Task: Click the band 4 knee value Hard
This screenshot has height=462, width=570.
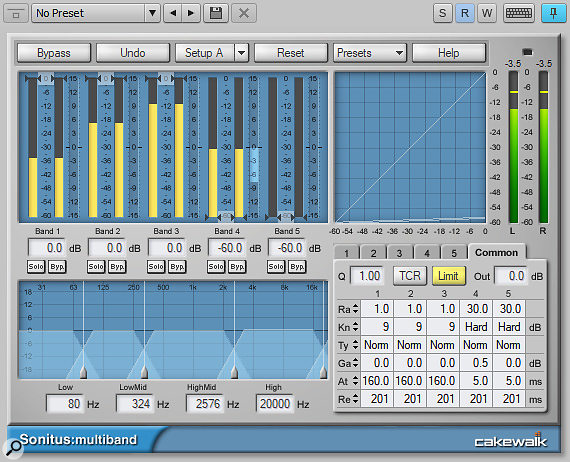Action: click(476, 327)
